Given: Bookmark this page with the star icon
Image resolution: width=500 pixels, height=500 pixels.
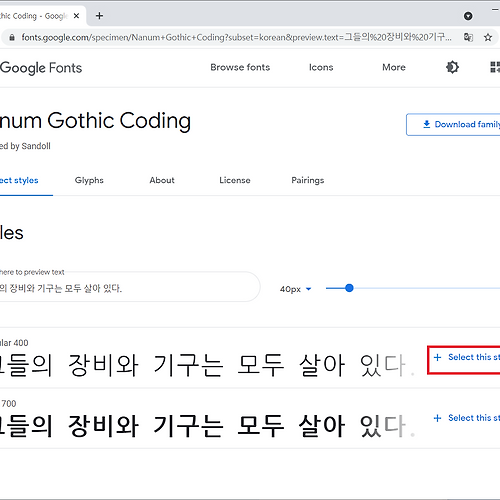Looking at the screenshot, I should point(488,37).
